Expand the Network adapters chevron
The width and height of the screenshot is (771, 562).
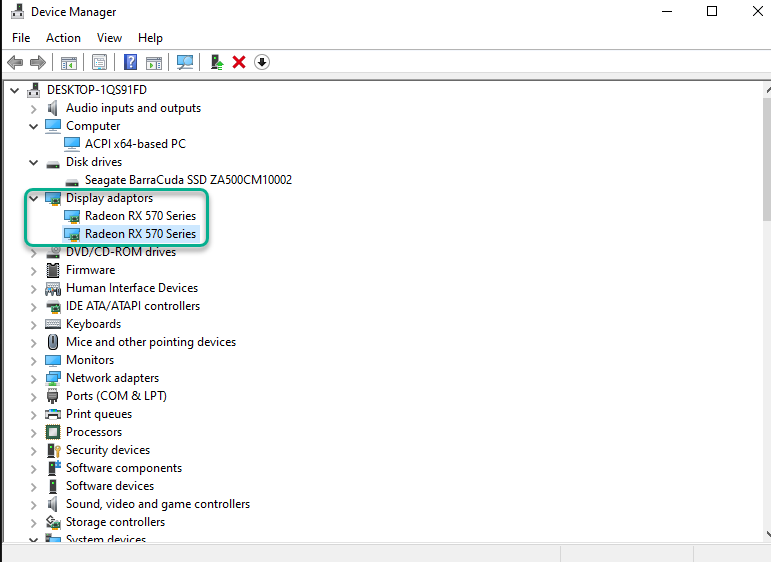click(33, 379)
